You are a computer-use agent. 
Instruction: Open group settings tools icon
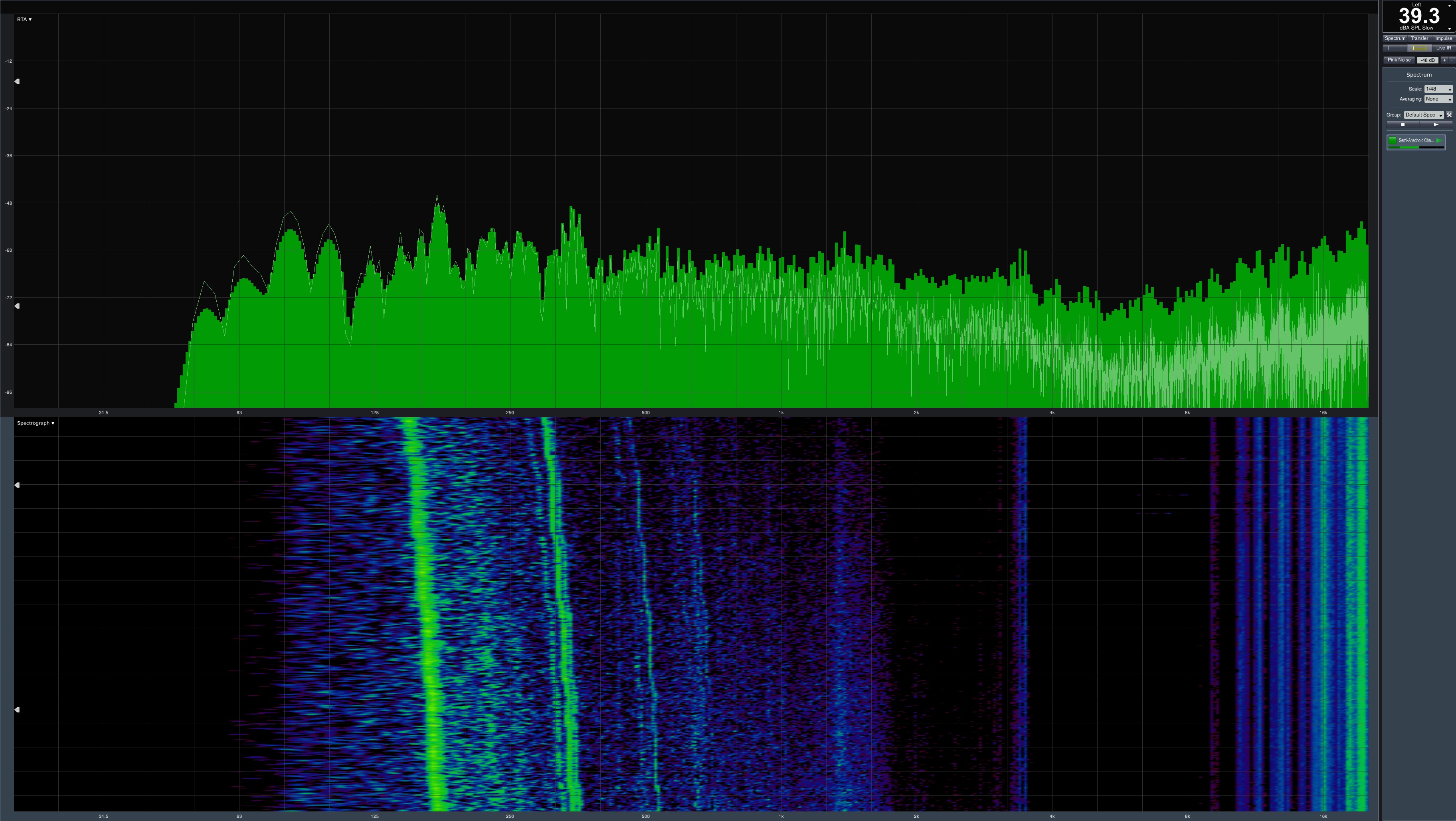(x=1449, y=115)
